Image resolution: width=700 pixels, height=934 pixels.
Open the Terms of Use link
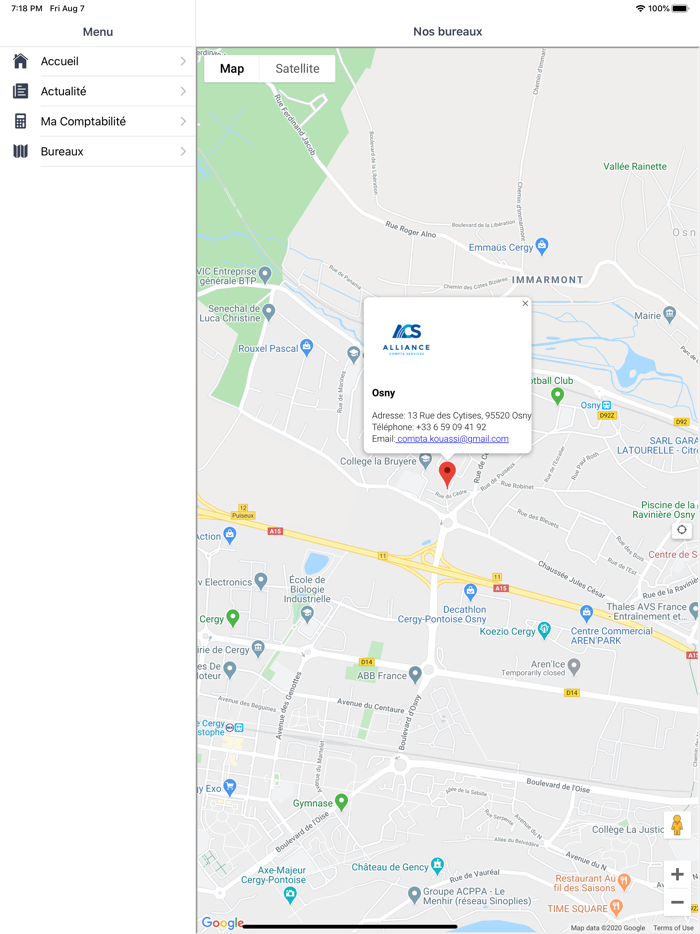673,927
